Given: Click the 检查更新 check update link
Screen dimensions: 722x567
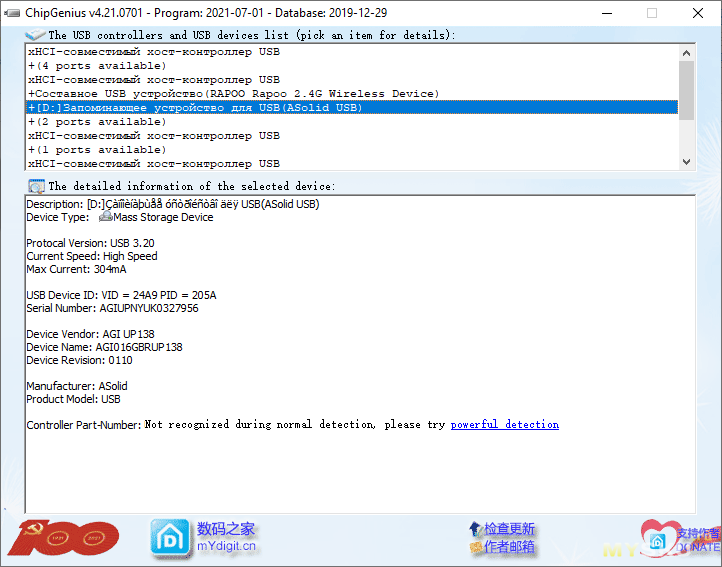Looking at the screenshot, I should coord(509,528).
